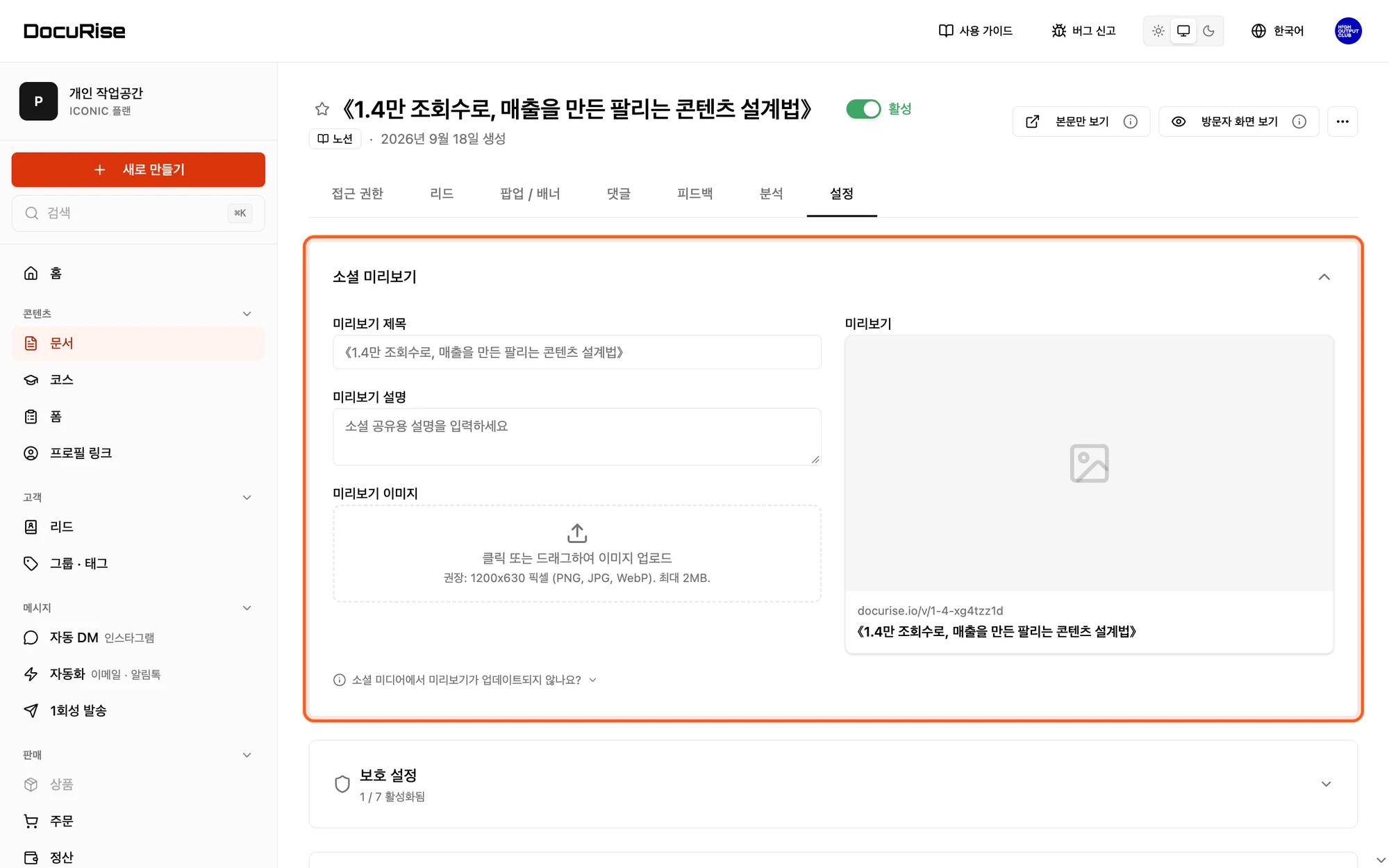Switch to light theme sun icon
The width and height of the screenshot is (1389, 868).
[x=1158, y=31]
